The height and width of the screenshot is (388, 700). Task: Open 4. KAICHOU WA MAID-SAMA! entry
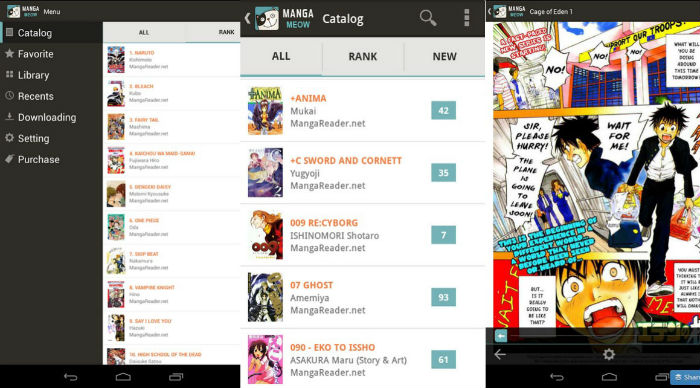pos(172,160)
